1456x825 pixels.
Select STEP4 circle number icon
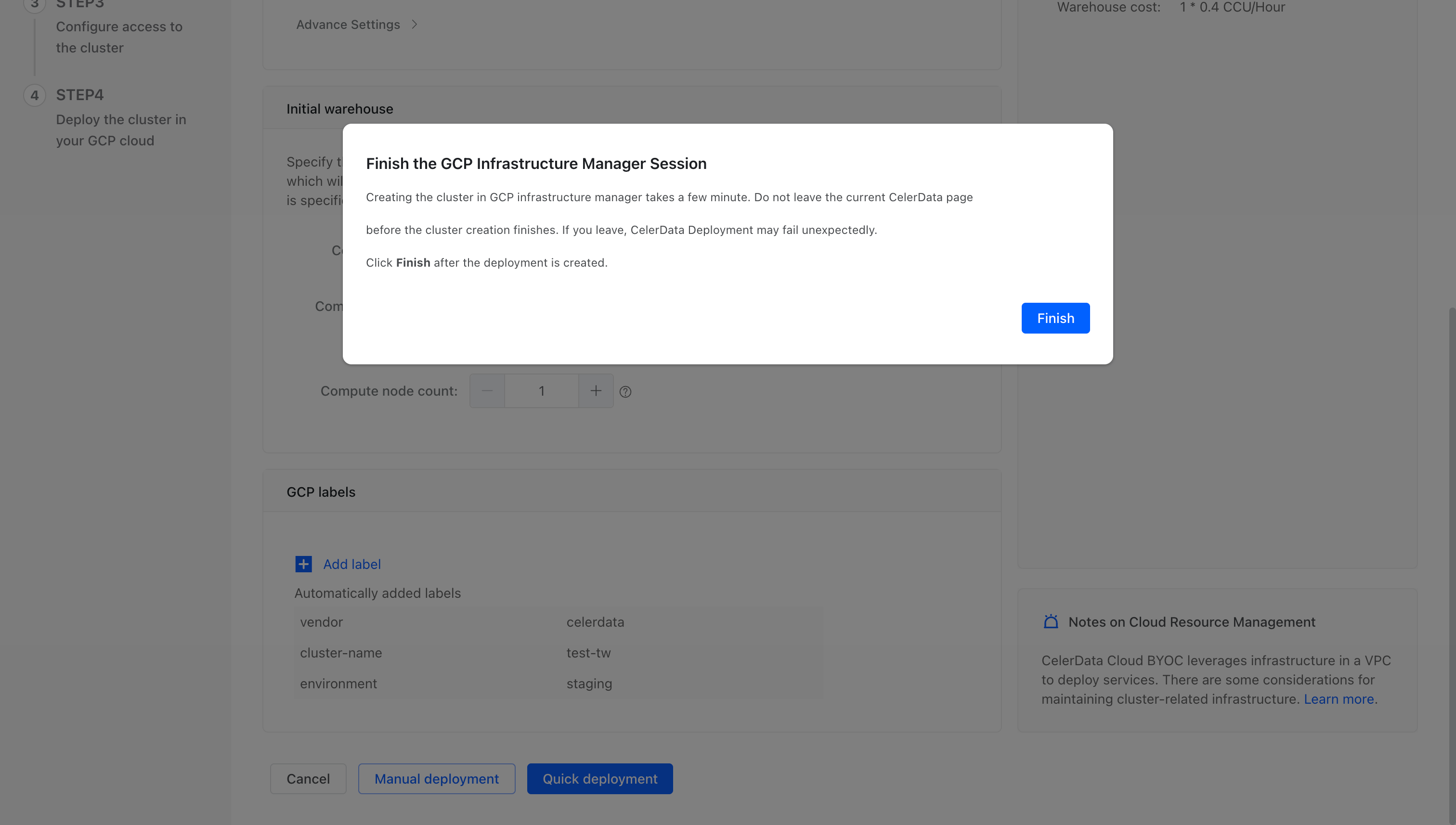click(35, 95)
